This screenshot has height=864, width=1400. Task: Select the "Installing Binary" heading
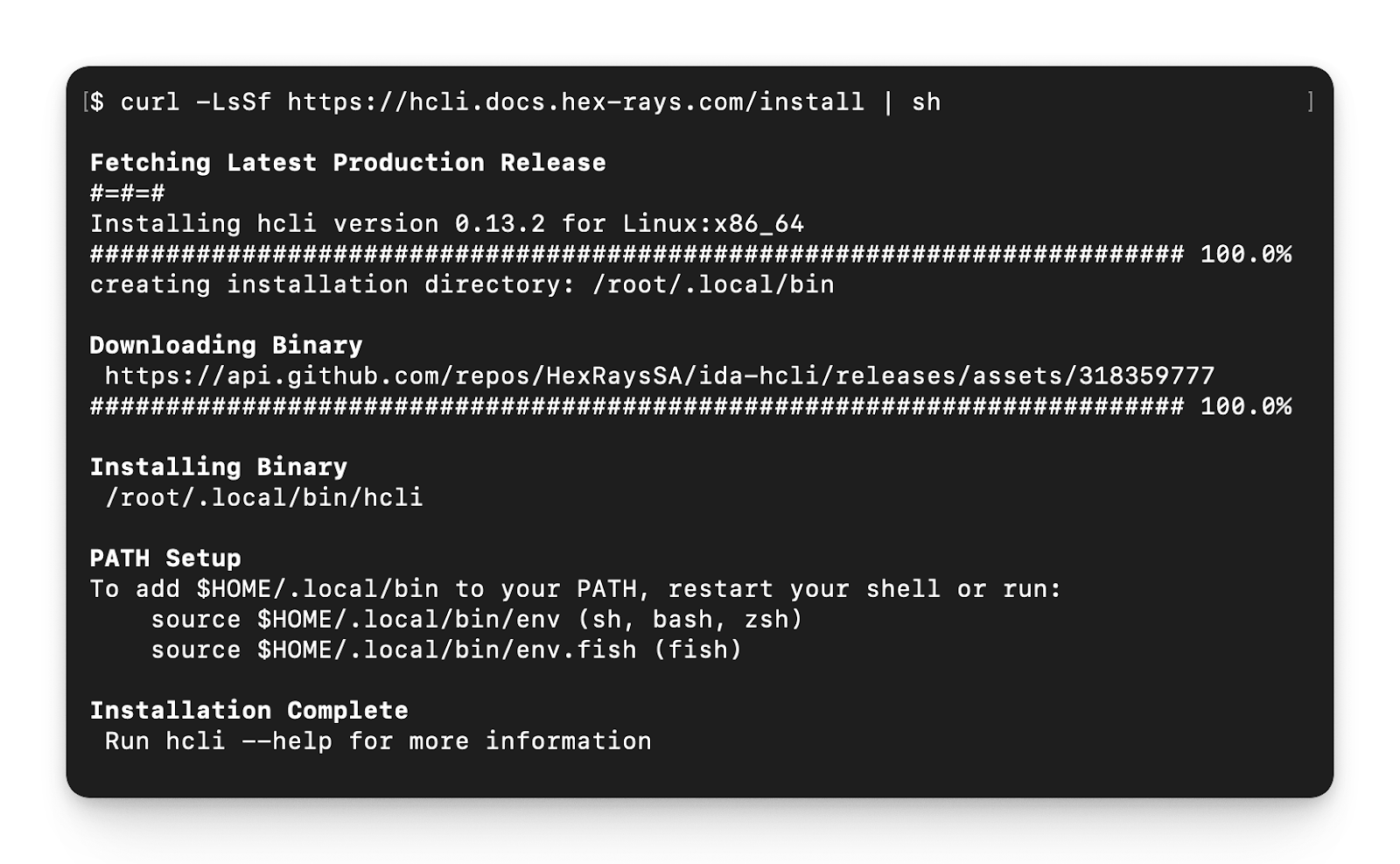pos(218,467)
